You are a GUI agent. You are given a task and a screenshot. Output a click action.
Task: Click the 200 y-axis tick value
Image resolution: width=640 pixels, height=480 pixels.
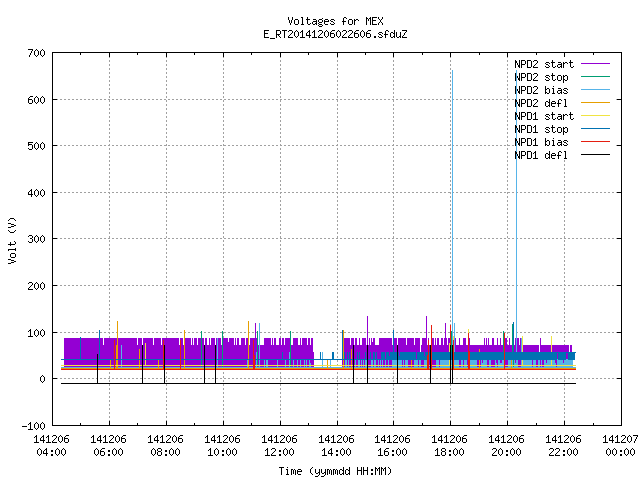(x=37, y=286)
